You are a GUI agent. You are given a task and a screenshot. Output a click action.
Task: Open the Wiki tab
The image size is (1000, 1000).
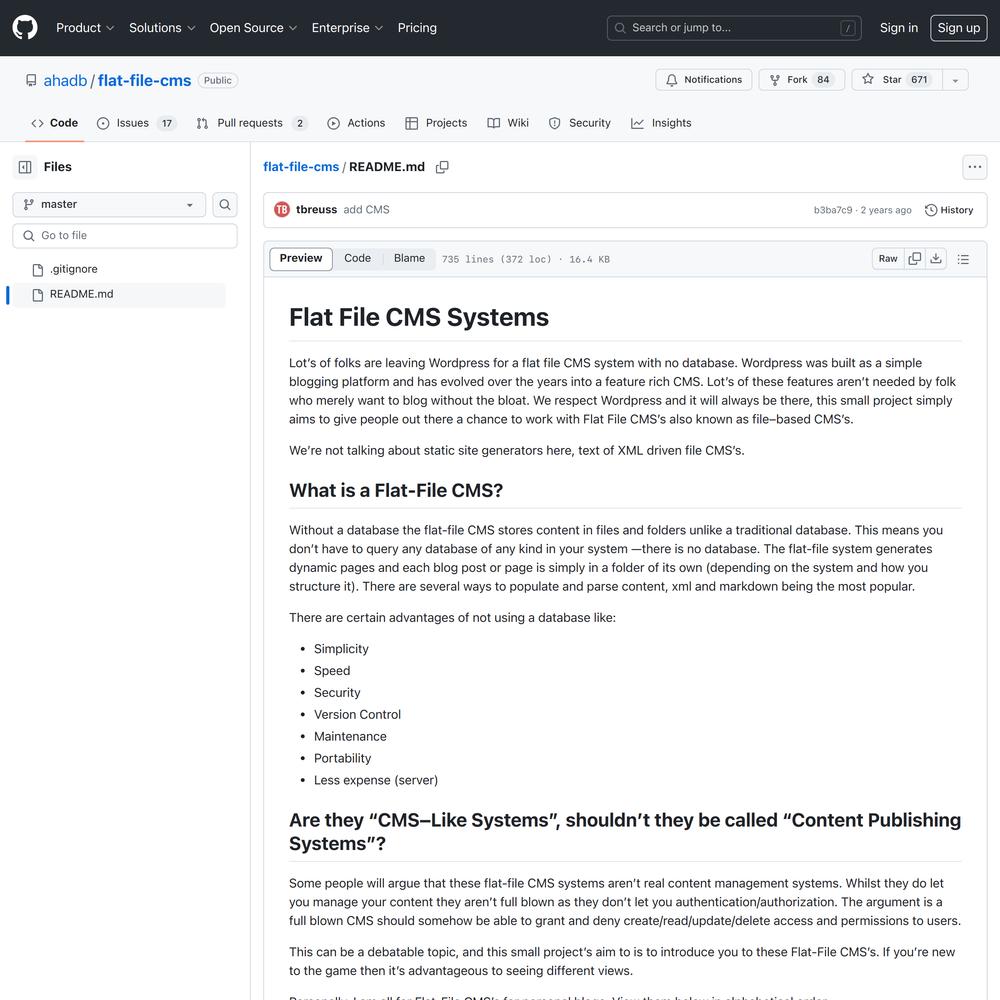click(508, 123)
